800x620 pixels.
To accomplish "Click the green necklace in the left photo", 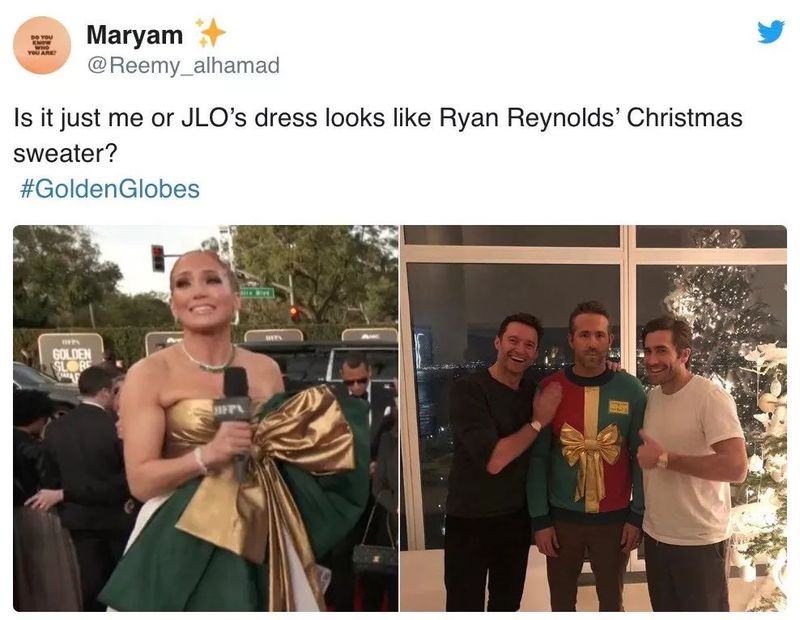I will coord(209,360).
